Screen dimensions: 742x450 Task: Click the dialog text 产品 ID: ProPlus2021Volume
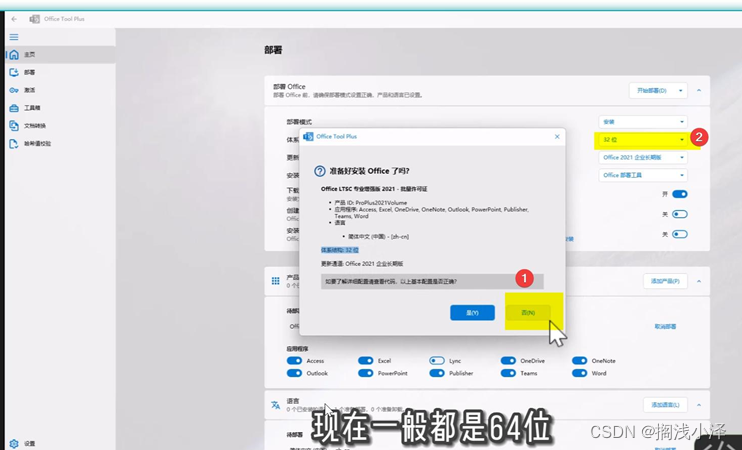pos(371,203)
